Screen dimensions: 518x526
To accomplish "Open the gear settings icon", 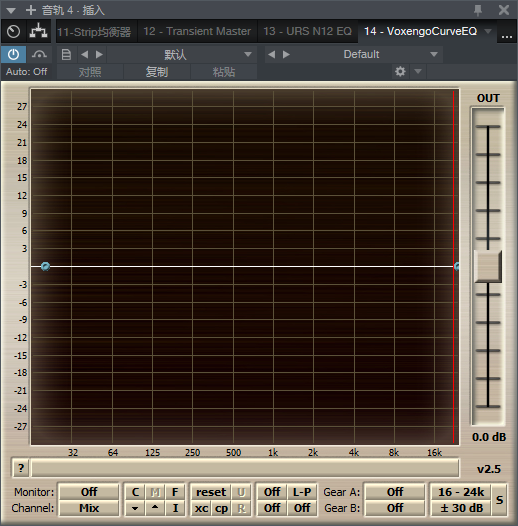I will [x=400, y=71].
